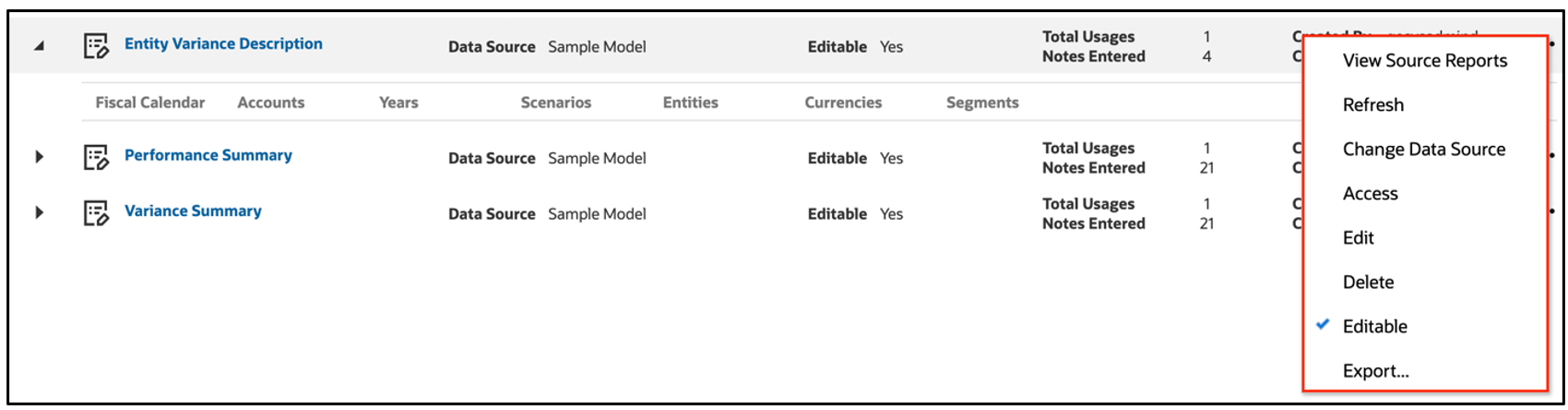The image size is (1568, 410).
Task: Expand the Variance Summary row
Action: (39, 212)
